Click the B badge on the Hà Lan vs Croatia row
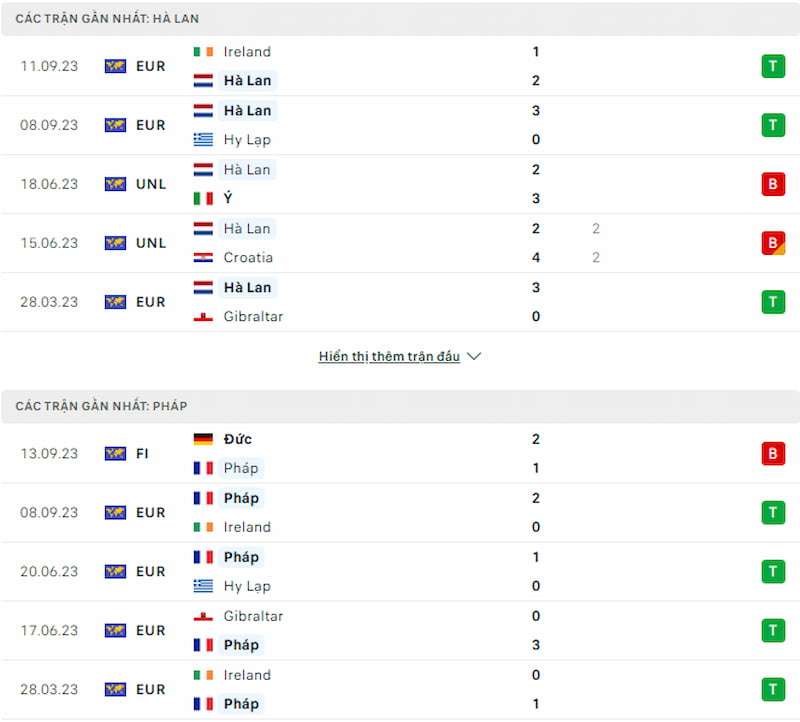Image resolution: width=800 pixels, height=722 pixels. [772, 243]
